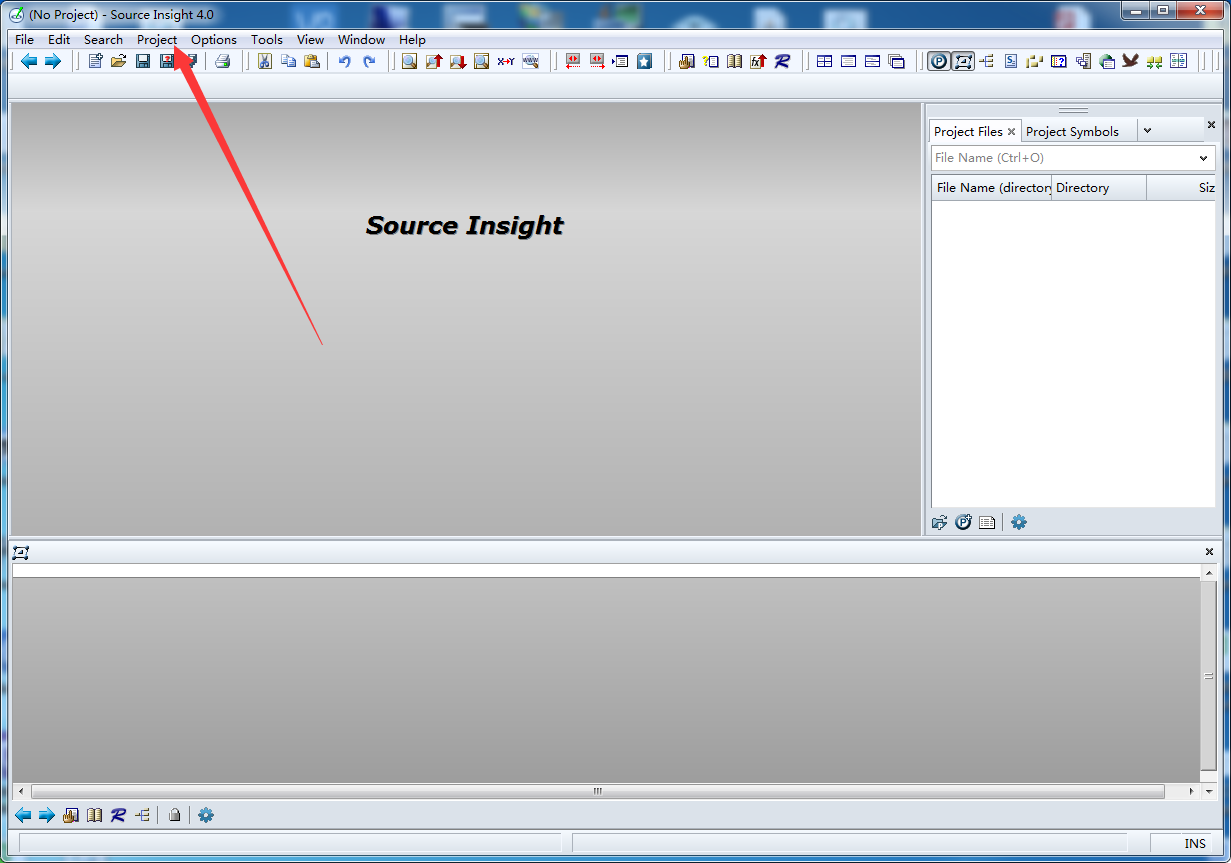
Task: Open the View menu
Action: coord(311,40)
